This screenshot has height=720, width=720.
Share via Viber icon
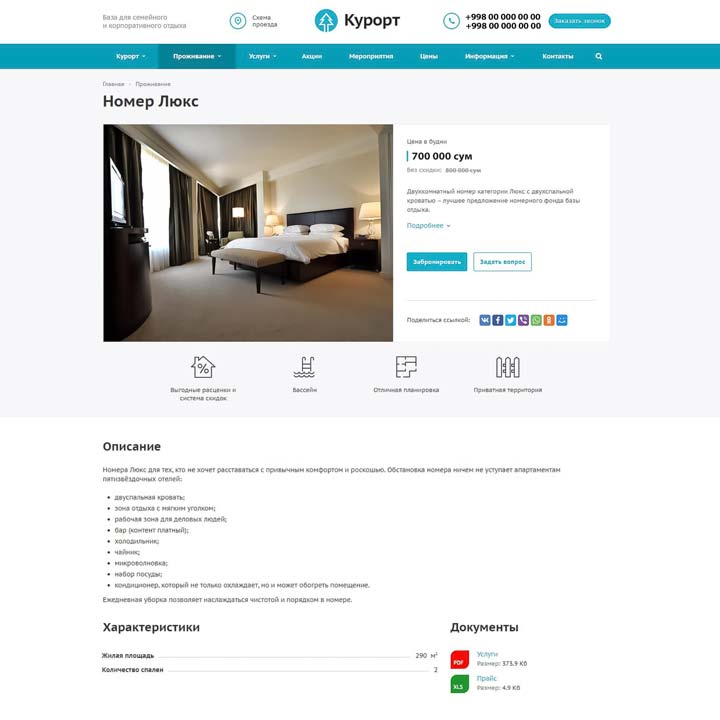(x=523, y=320)
